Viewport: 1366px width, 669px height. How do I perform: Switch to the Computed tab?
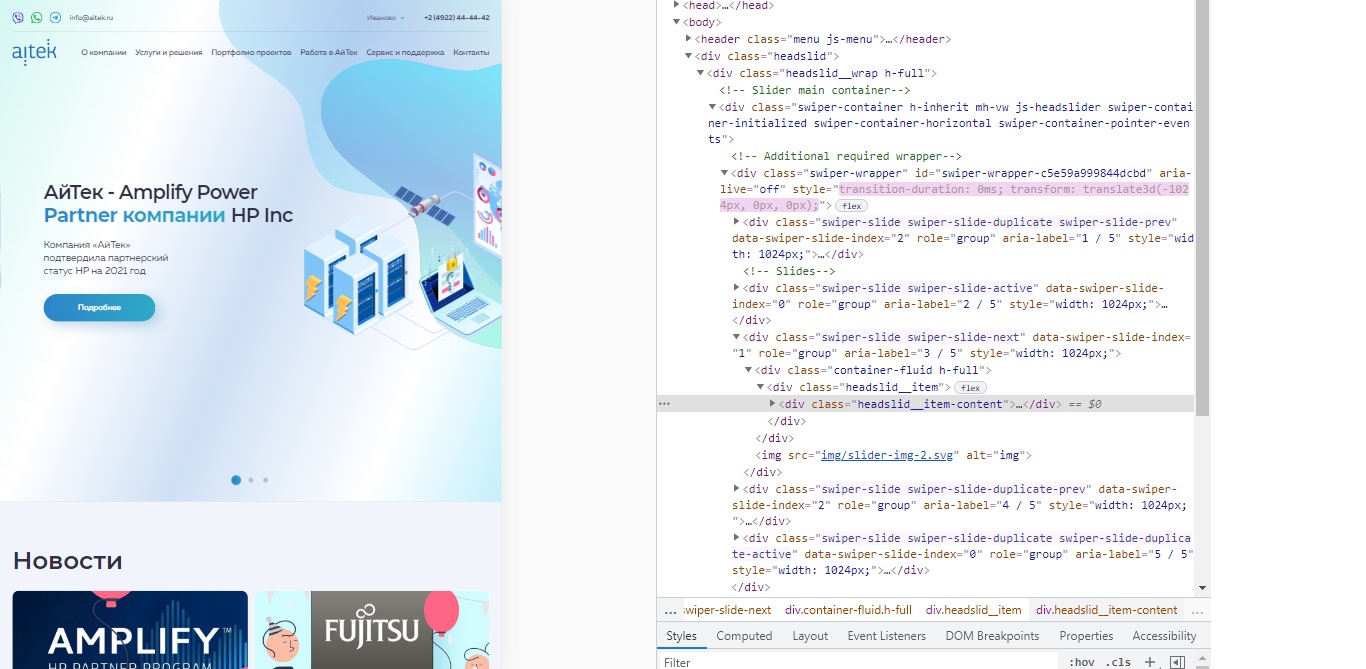(744, 636)
